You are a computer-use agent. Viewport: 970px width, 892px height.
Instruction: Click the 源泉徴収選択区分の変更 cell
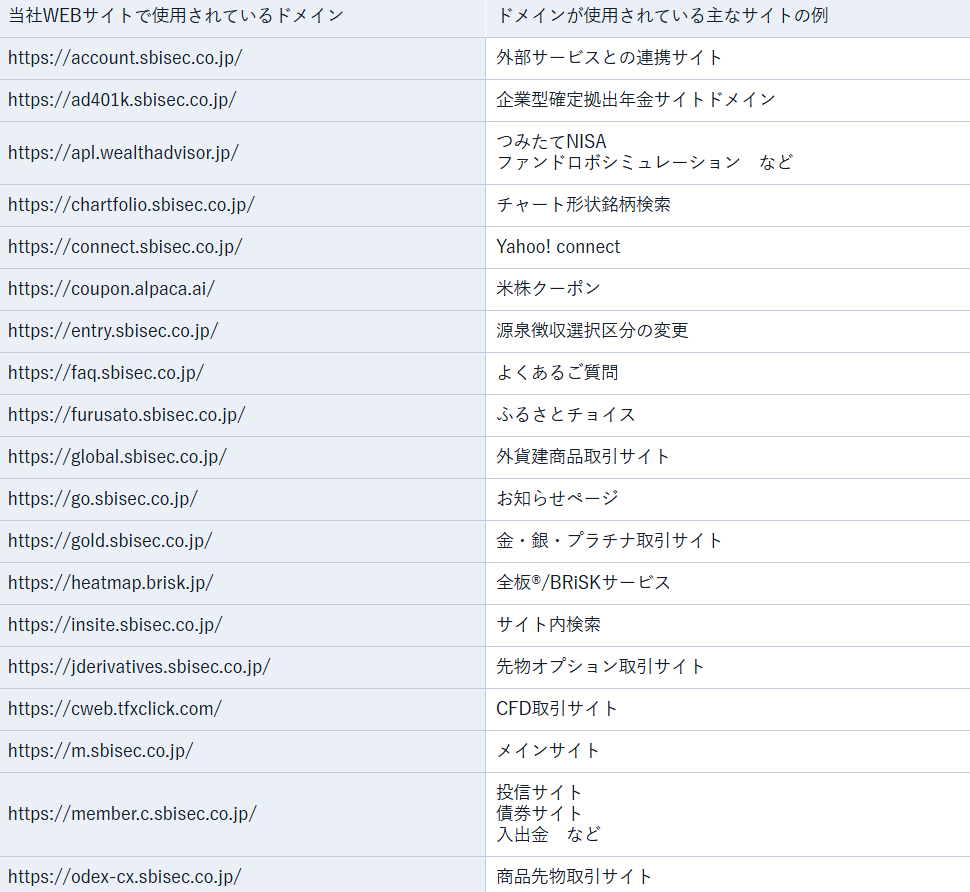[728, 332]
